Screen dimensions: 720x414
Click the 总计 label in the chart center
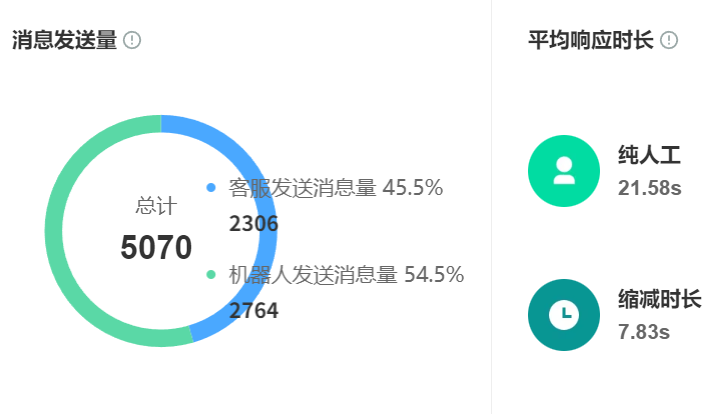[x=156, y=206]
